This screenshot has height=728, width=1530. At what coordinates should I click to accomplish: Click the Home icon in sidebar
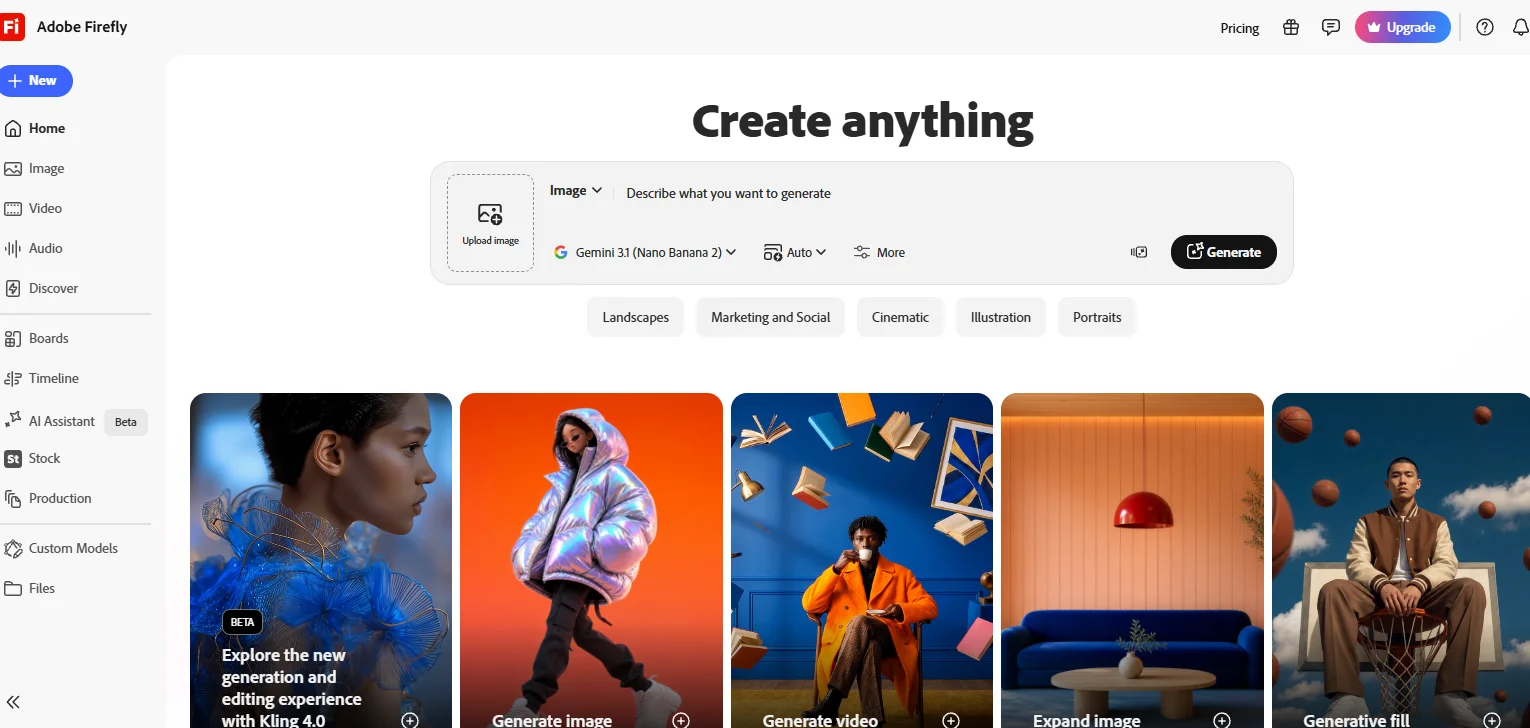(x=13, y=128)
